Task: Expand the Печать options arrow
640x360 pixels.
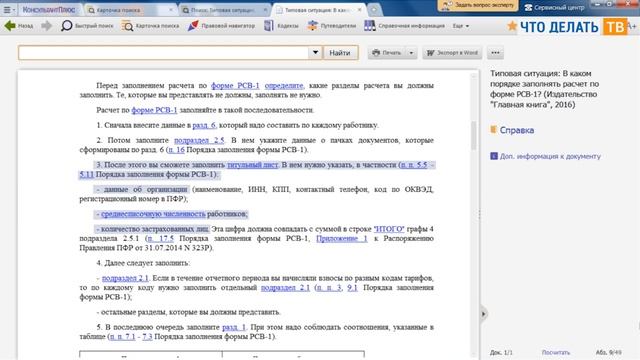Action: click(x=411, y=53)
